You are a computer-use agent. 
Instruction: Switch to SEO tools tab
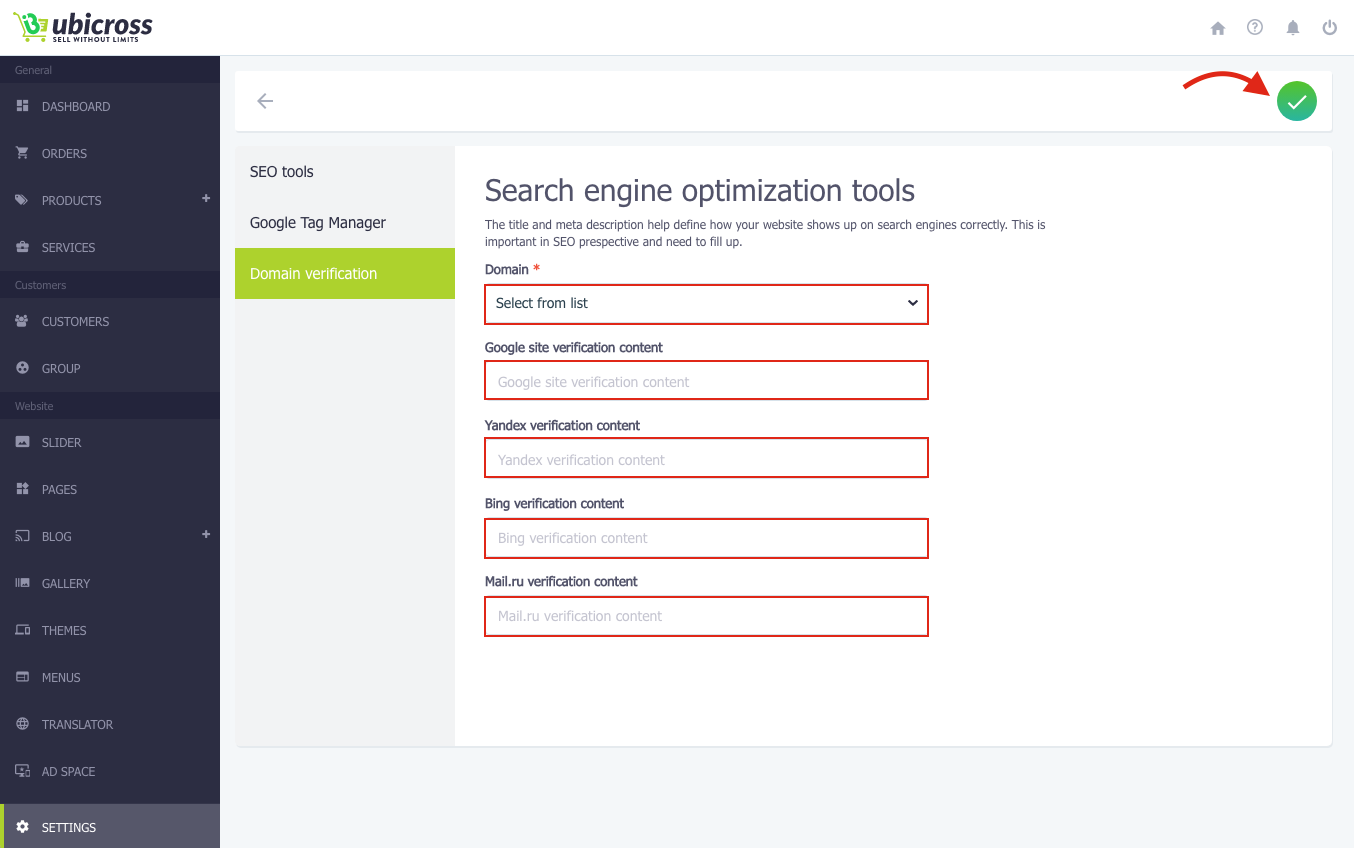click(345, 172)
